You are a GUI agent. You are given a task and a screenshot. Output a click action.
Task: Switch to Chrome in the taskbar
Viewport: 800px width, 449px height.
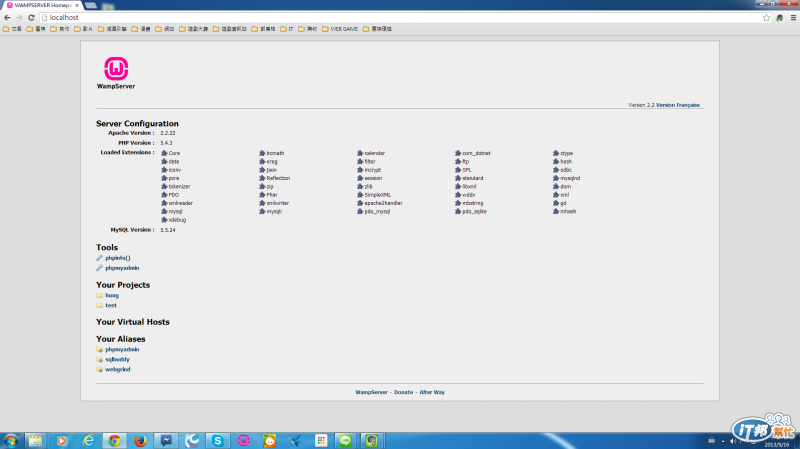pos(114,441)
